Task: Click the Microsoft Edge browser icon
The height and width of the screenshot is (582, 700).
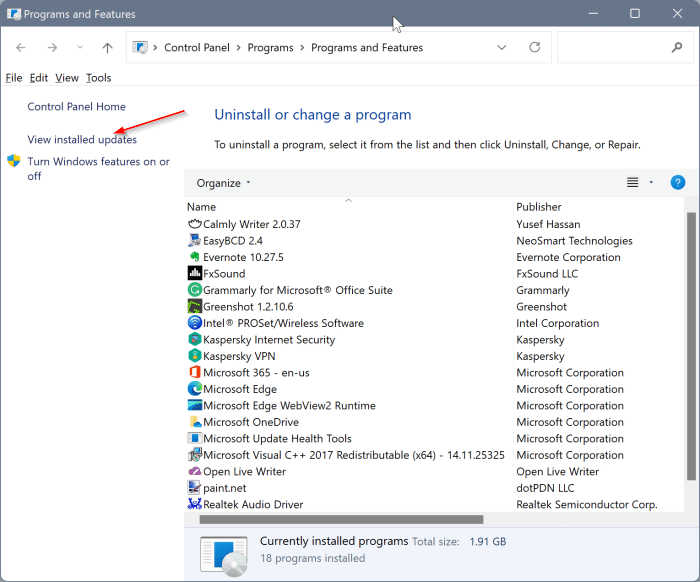Action: [x=195, y=389]
